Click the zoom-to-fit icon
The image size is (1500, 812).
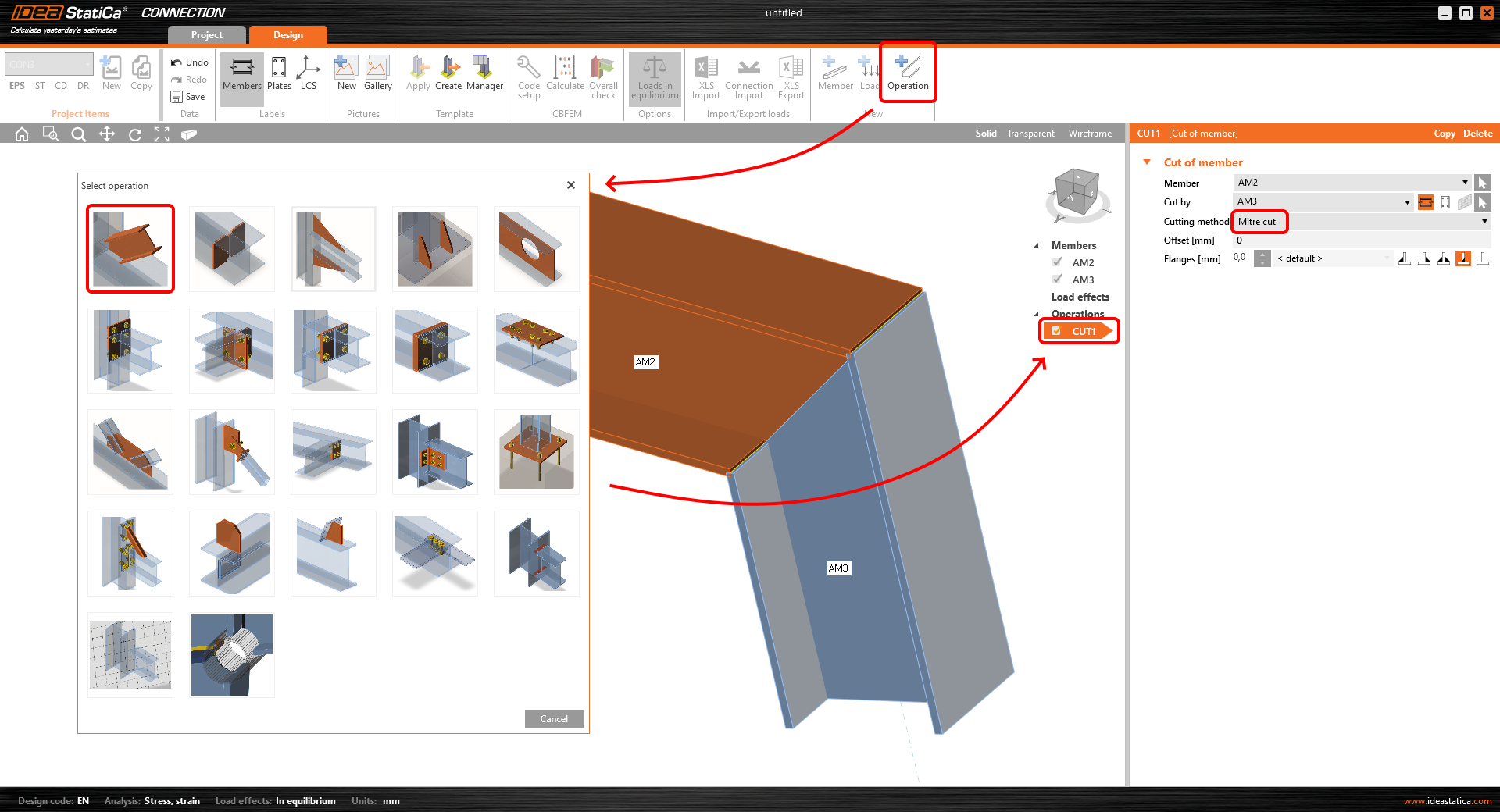tap(162, 134)
